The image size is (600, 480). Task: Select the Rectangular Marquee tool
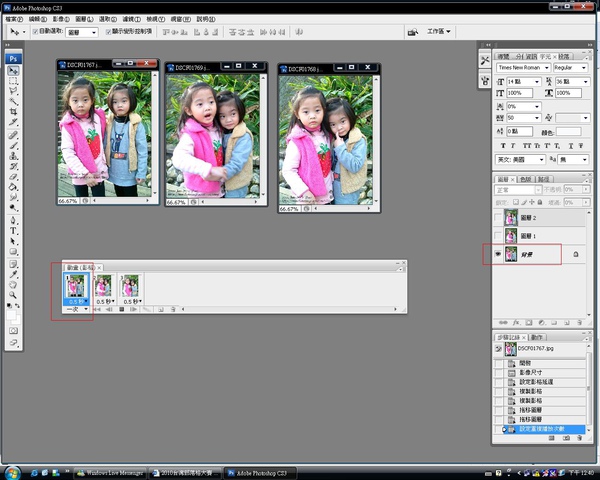(x=13, y=81)
